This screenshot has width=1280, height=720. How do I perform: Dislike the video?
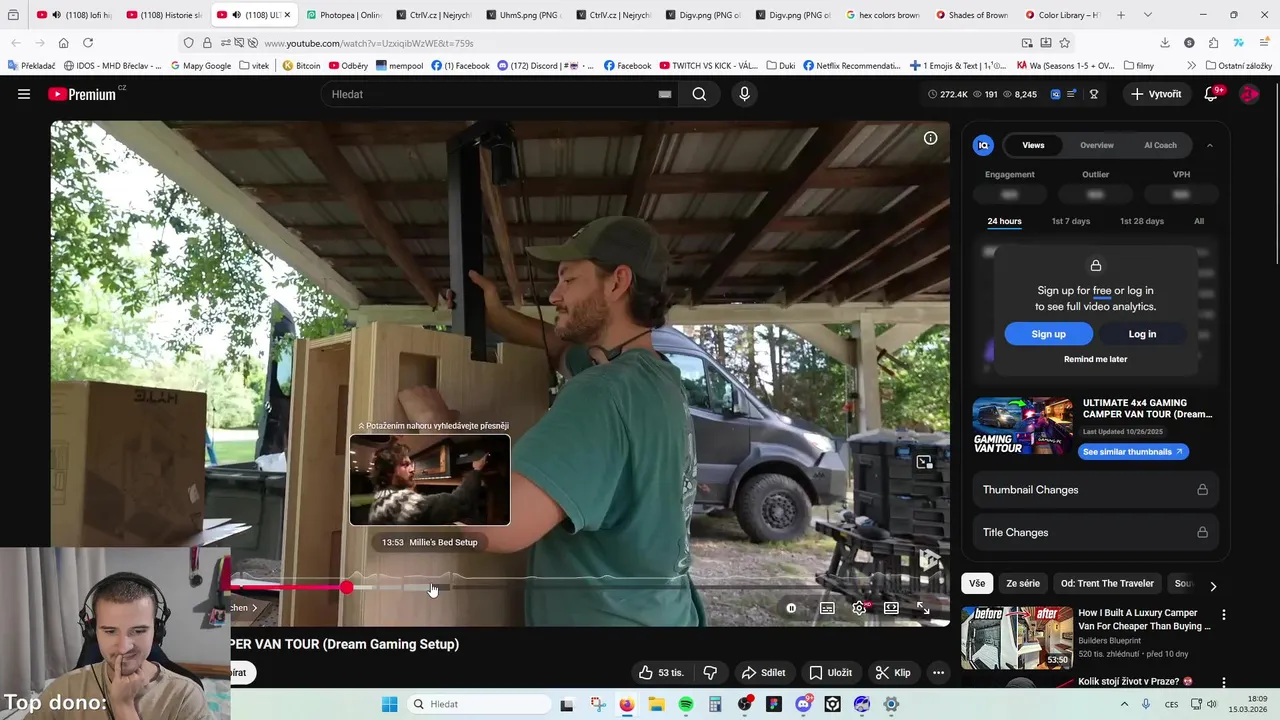pyautogui.click(x=710, y=673)
